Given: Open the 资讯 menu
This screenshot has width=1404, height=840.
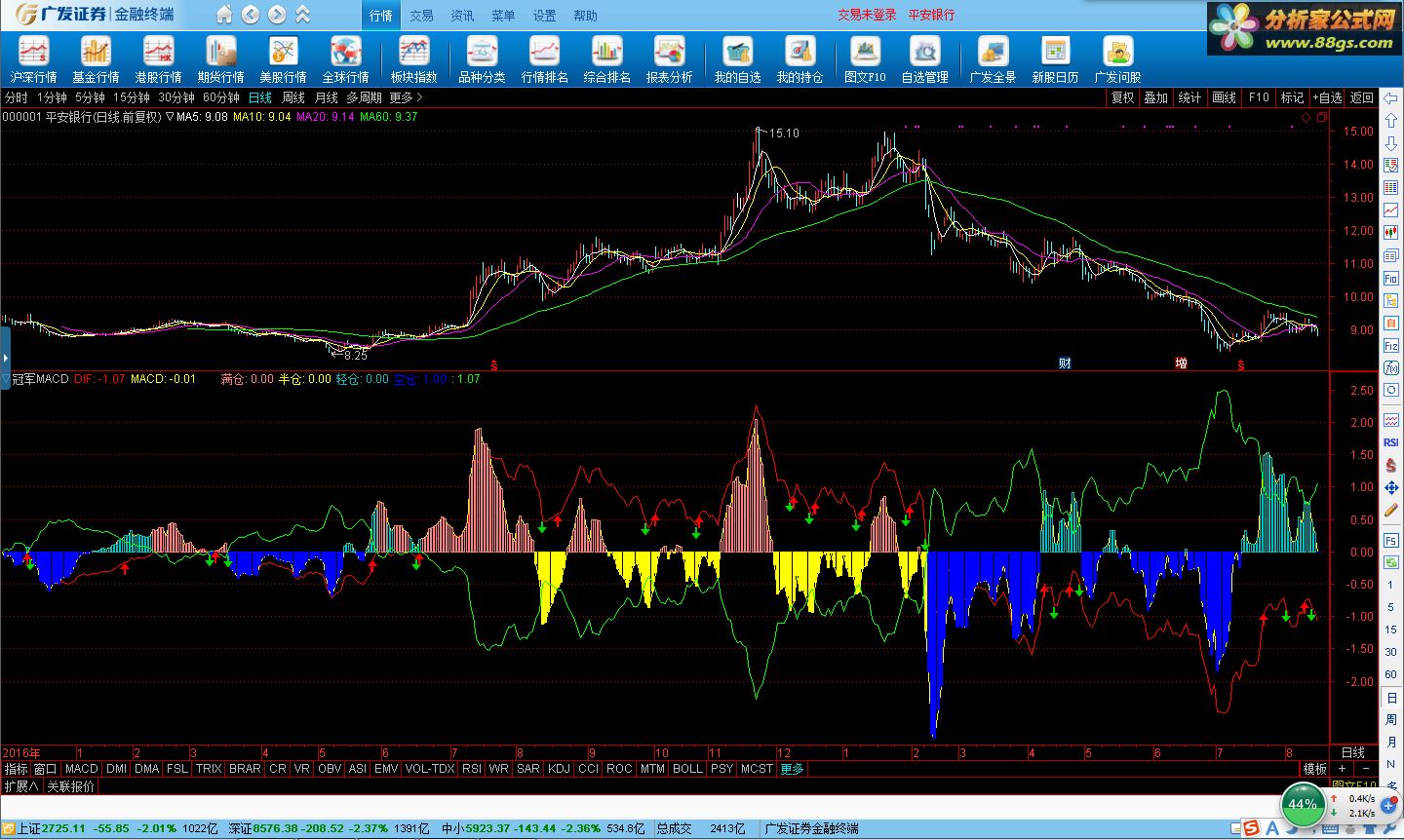Looking at the screenshot, I should [462, 16].
